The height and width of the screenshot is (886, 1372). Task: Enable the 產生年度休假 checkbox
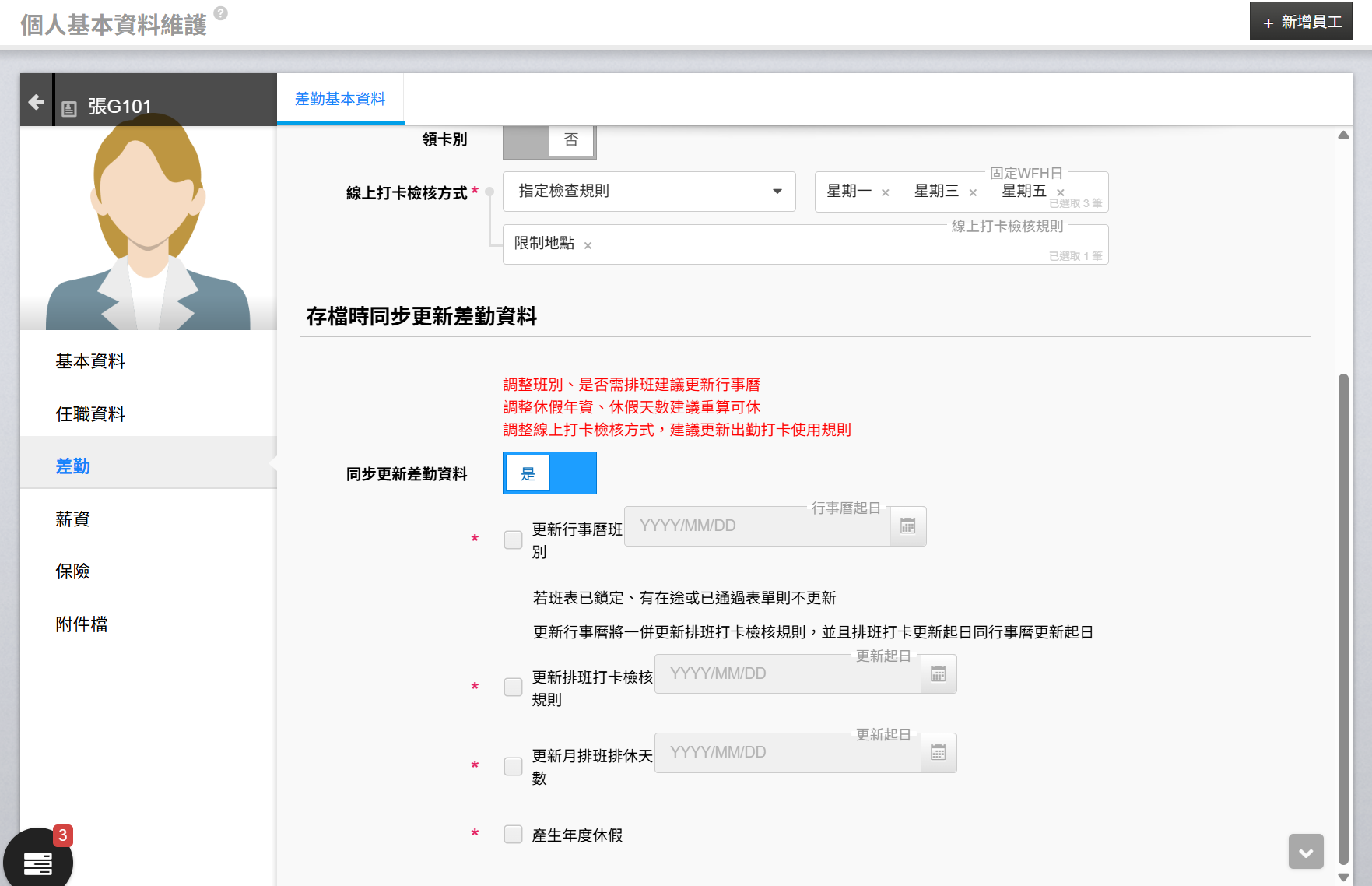click(513, 835)
